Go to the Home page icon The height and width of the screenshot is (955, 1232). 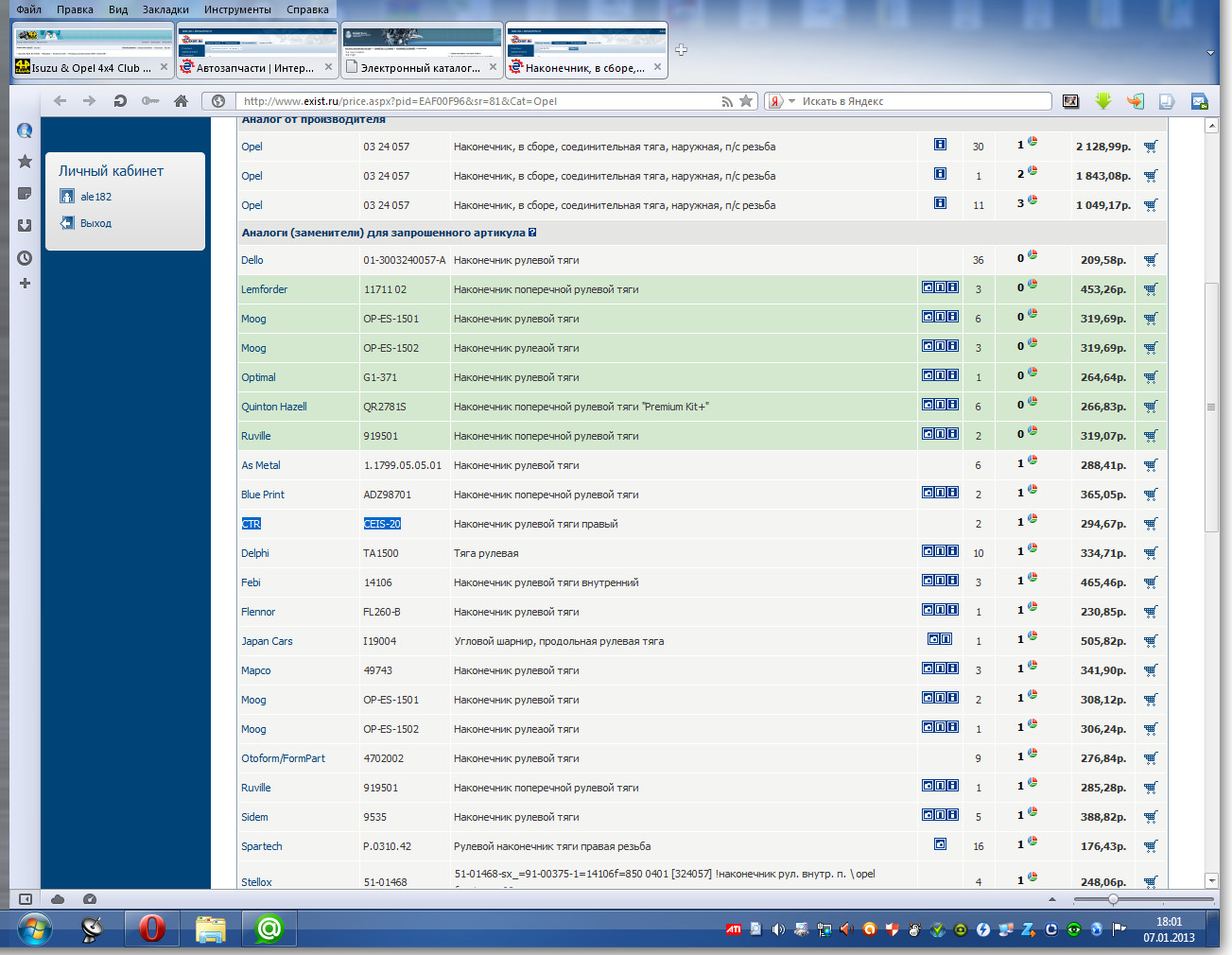click(181, 101)
